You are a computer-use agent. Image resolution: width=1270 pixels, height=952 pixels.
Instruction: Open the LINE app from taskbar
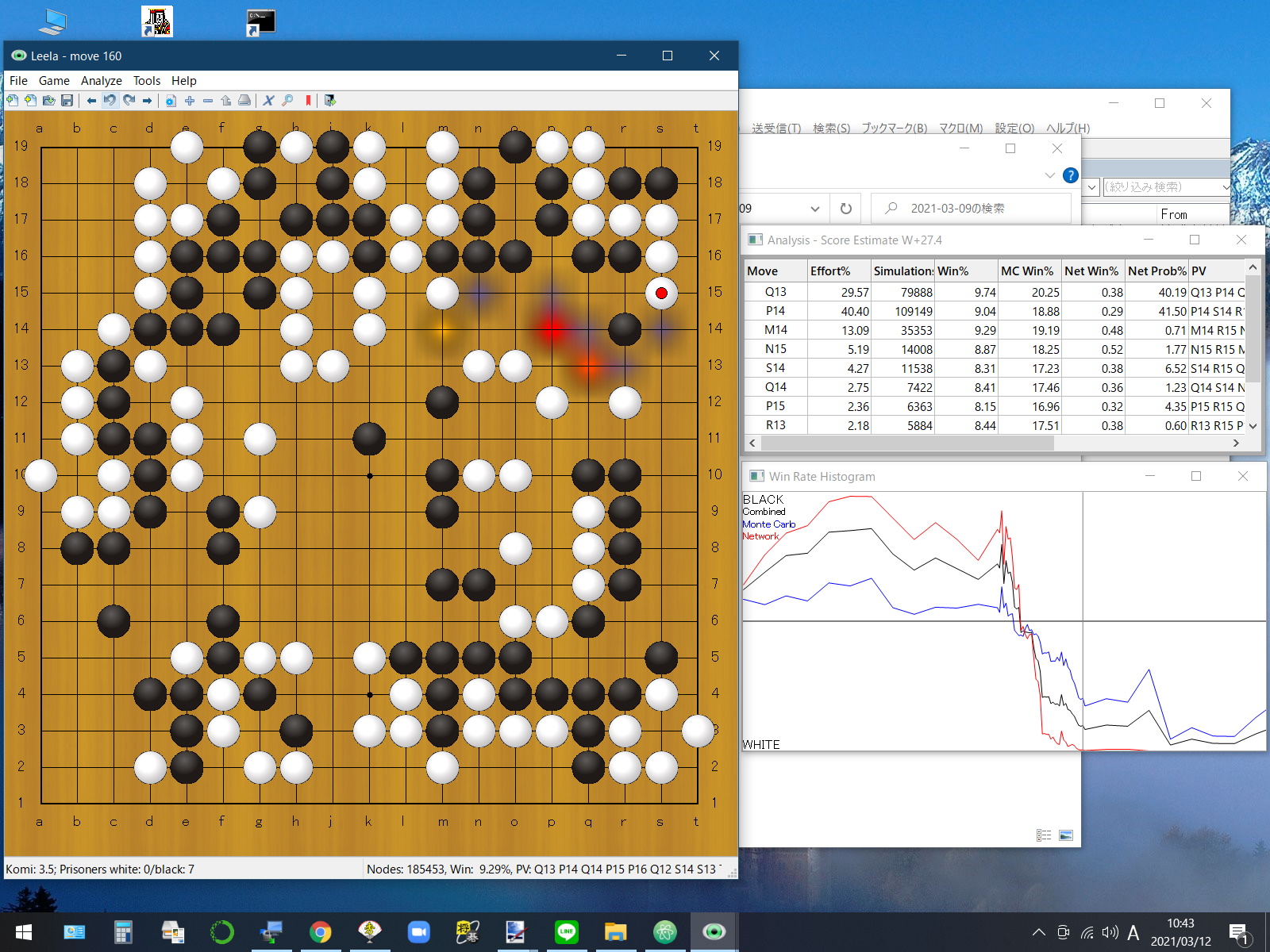click(566, 932)
